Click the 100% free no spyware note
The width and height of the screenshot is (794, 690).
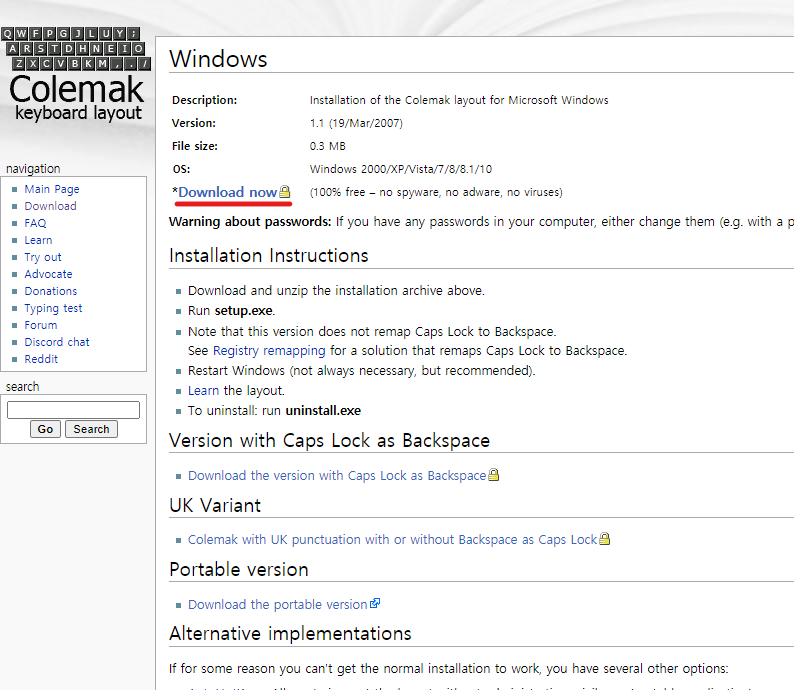click(x=436, y=192)
